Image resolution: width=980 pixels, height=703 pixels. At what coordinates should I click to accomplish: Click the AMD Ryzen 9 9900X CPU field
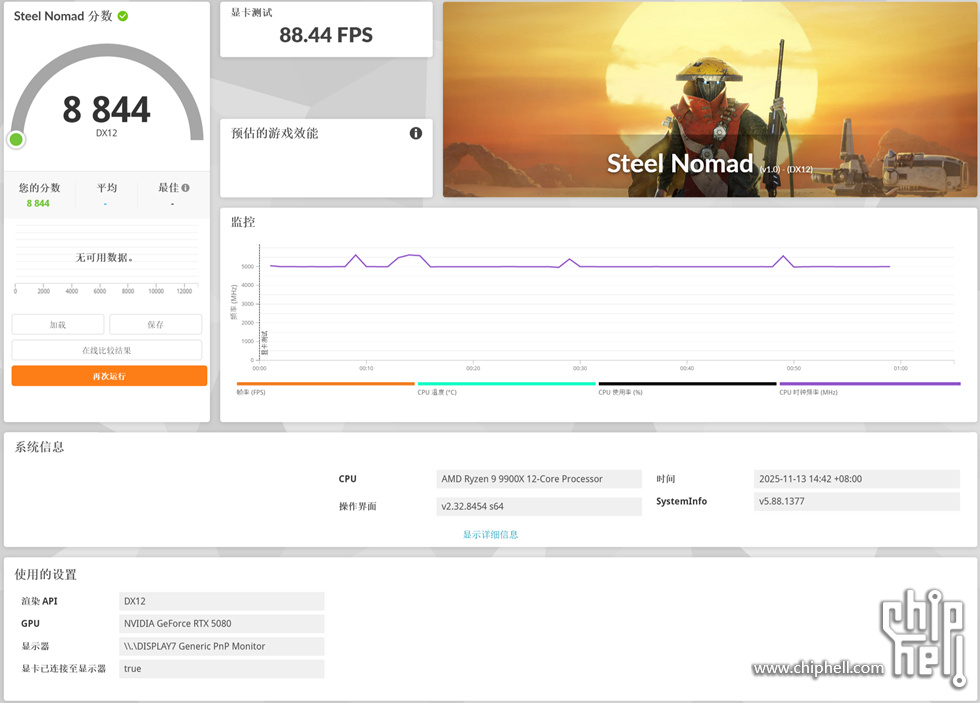point(539,479)
